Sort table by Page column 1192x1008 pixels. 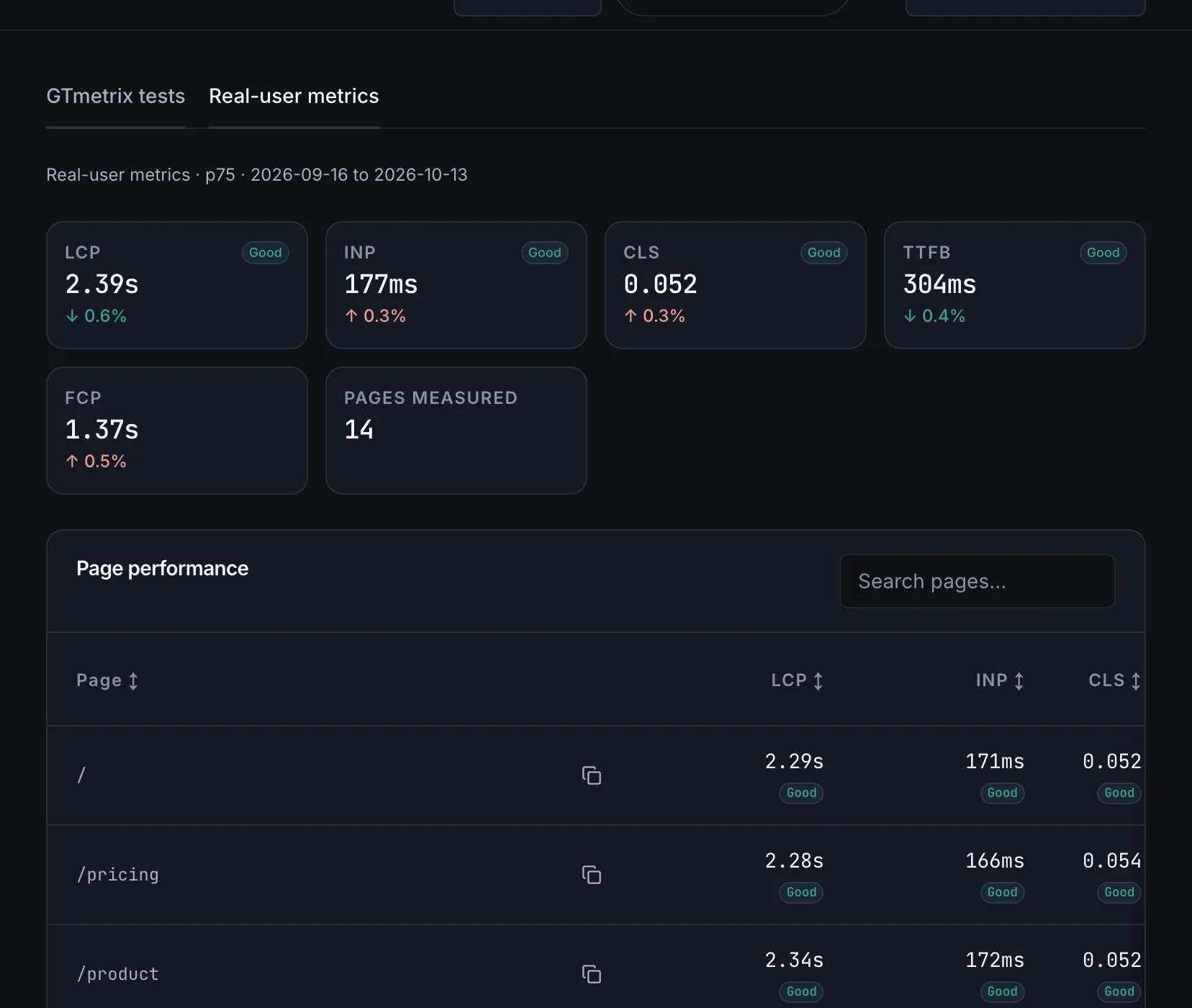pyautogui.click(x=107, y=680)
